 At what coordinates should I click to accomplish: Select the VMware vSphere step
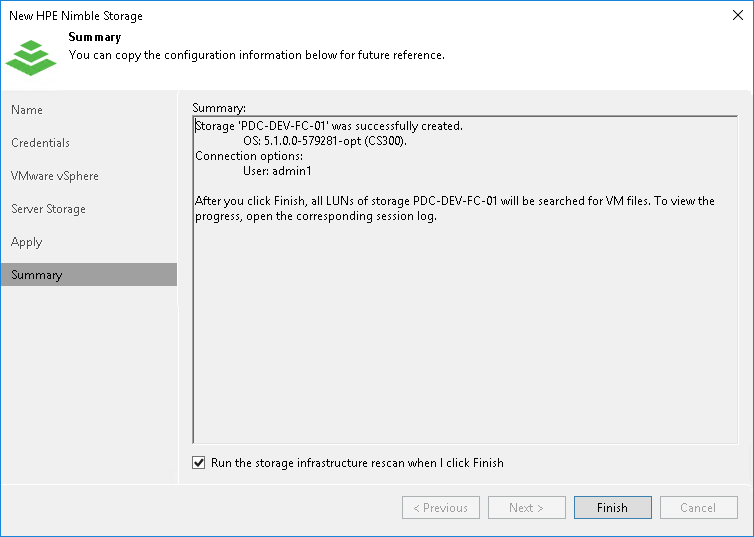55,176
